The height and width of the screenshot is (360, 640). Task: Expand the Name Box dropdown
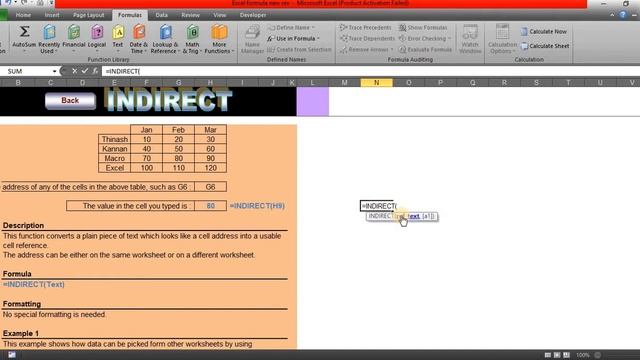[54, 71]
